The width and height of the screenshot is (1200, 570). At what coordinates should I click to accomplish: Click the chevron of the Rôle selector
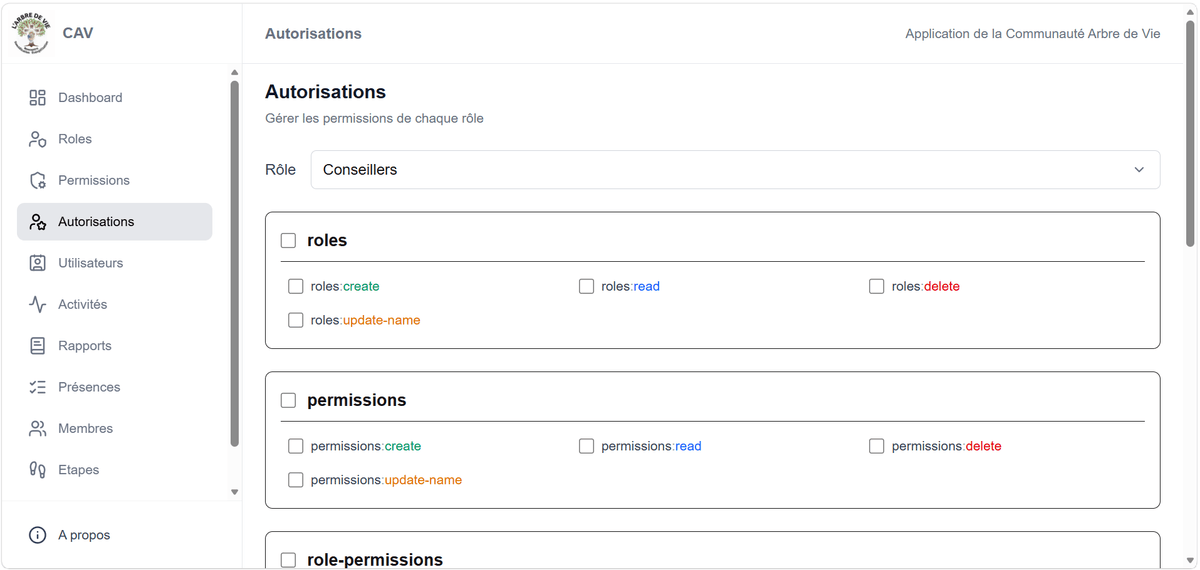tap(1139, 170)
